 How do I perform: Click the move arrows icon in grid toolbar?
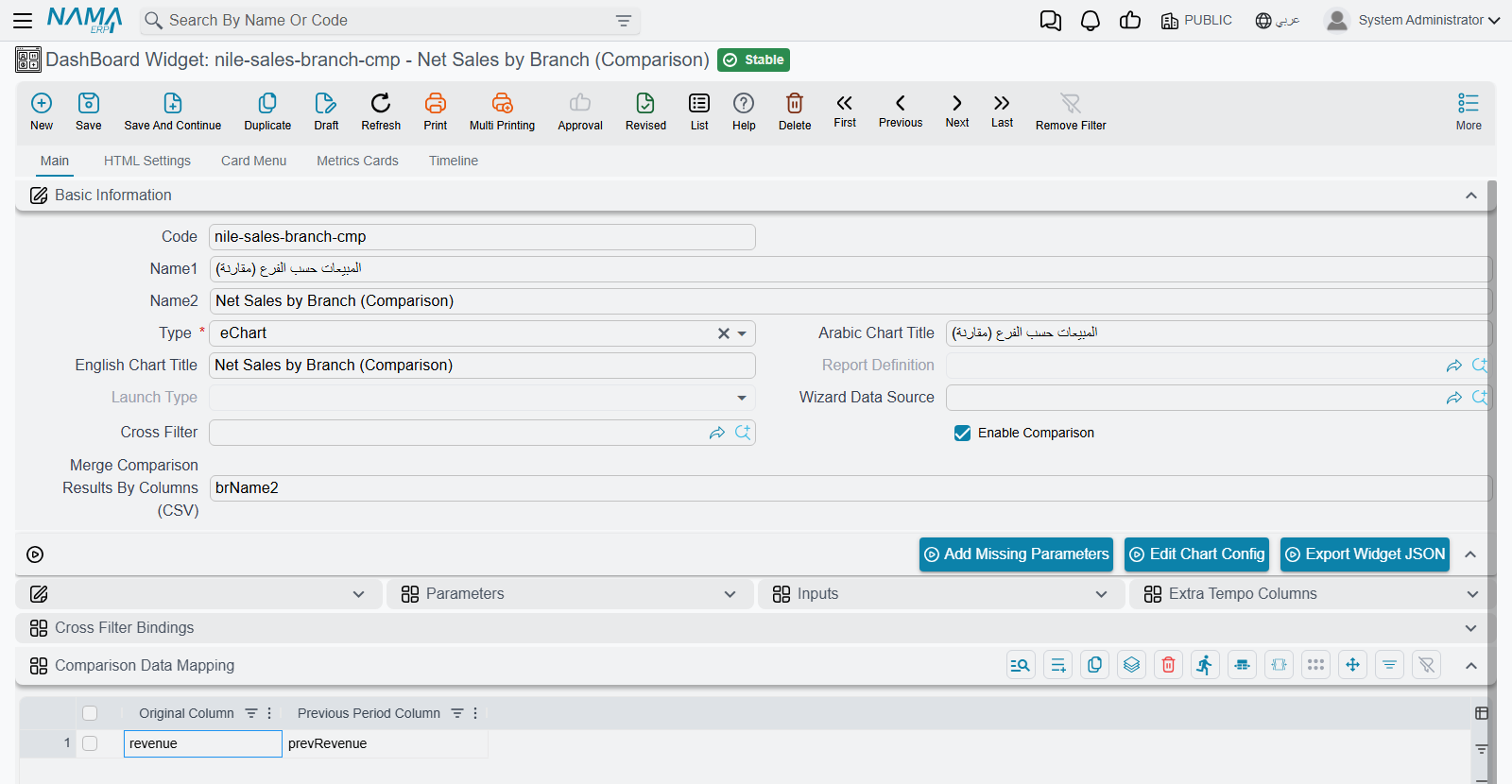click(1352, 665)
